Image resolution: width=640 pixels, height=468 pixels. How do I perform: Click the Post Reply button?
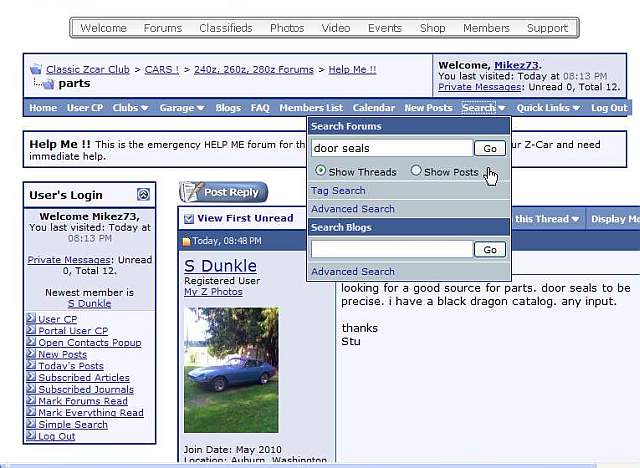tap(223, 192)
